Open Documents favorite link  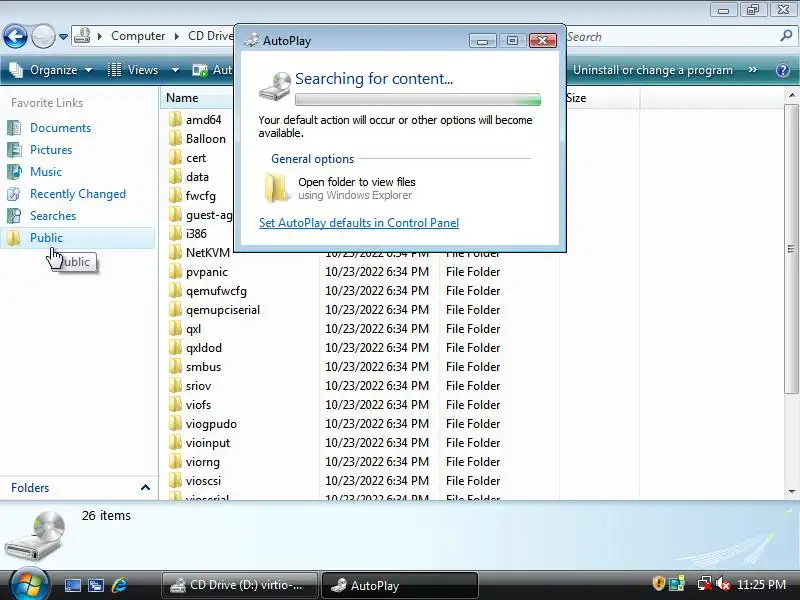tap(60, 128)
